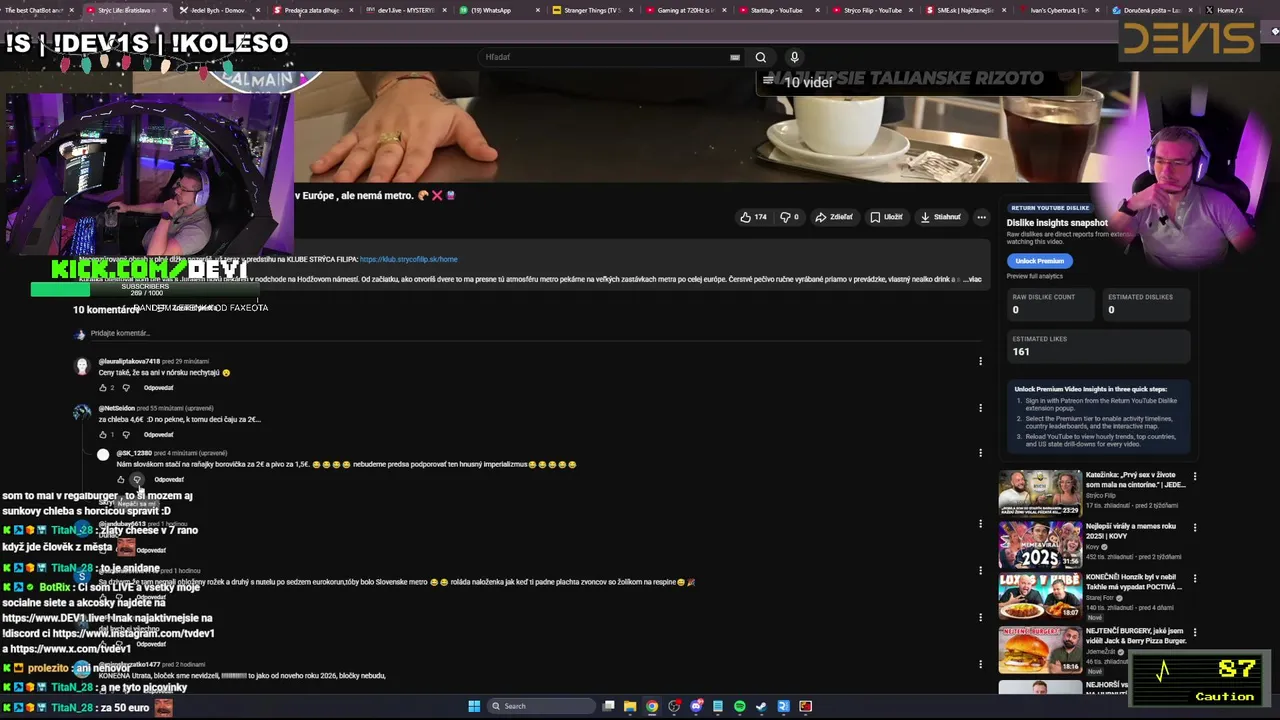Screen dimensions: 1280x720
Task: Like the @NetSeidon comment
Action: coord(103,434)
